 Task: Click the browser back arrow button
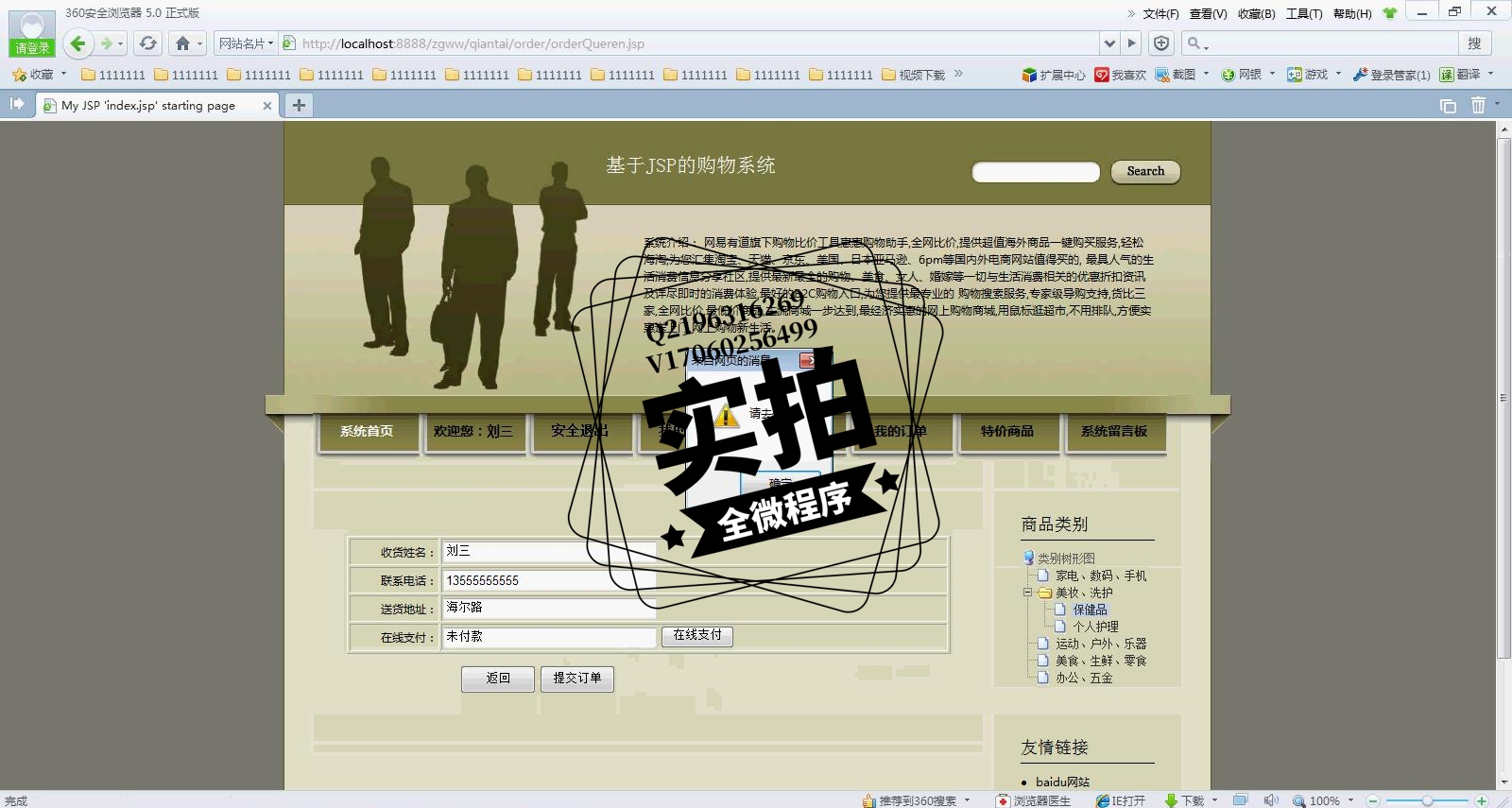click(78, 43)
